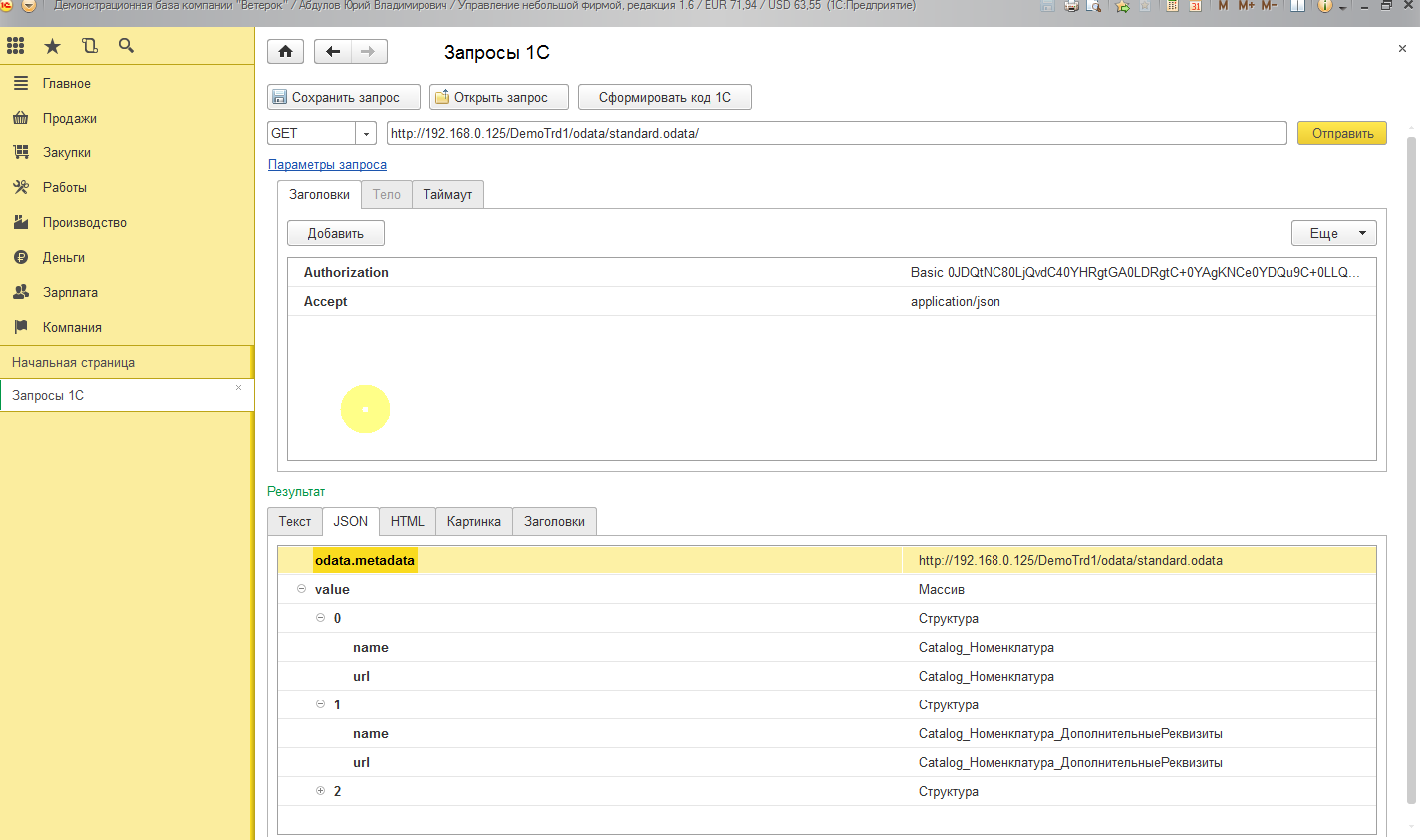Open the Search magnifier in tools panel
This screenshot has height=840, width=1420.
tap(126, 46)
